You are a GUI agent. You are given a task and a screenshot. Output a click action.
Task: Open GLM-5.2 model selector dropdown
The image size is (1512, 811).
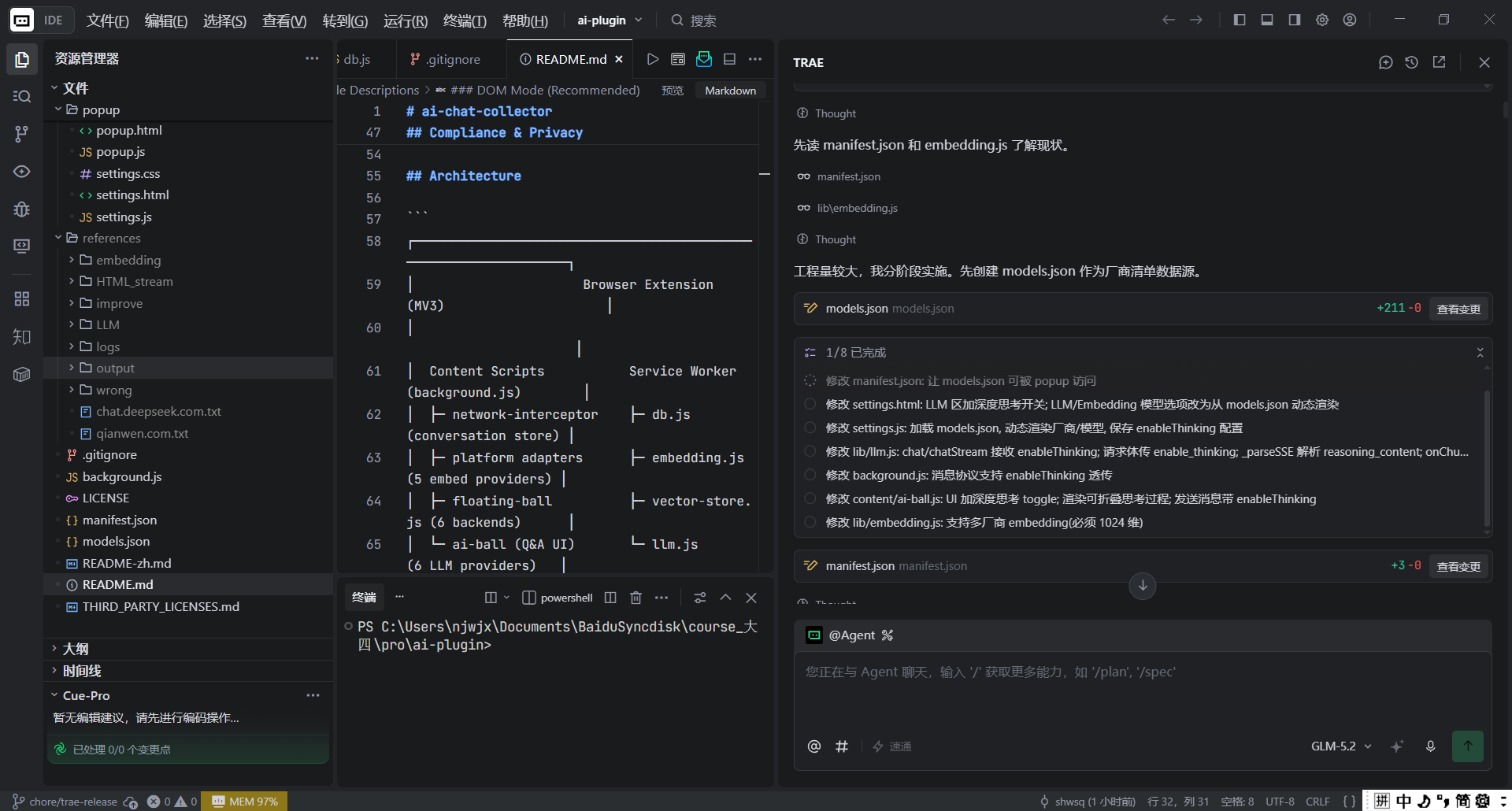[x=1341, y=746]
